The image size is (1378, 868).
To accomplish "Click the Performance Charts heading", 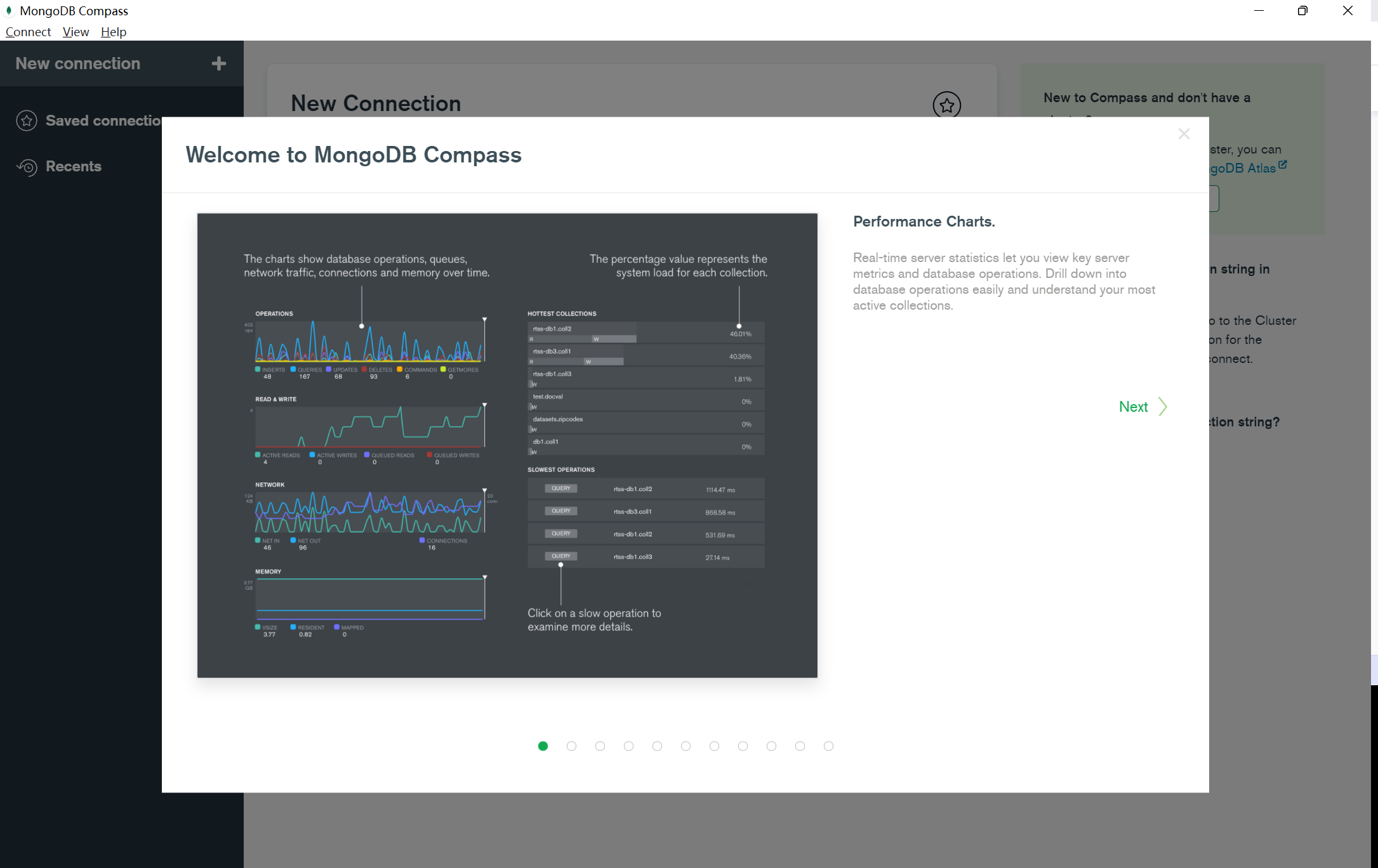I will (924, 221).
